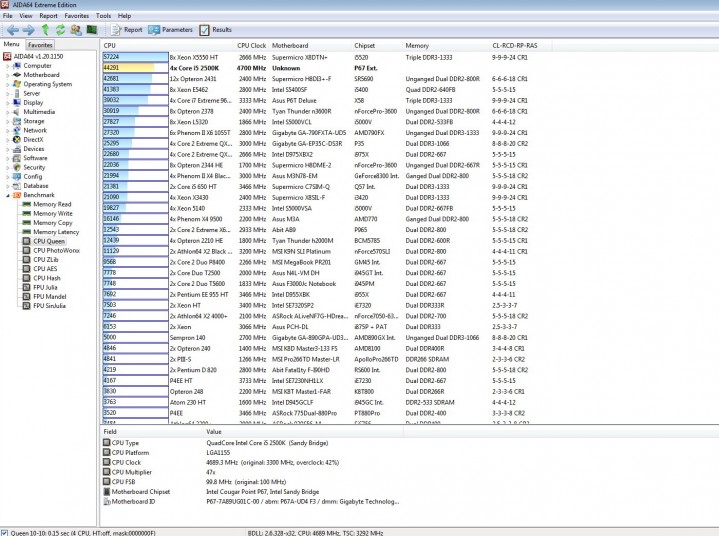Select the Database icon in tree
719x536 pixels.
click(17, 186)
